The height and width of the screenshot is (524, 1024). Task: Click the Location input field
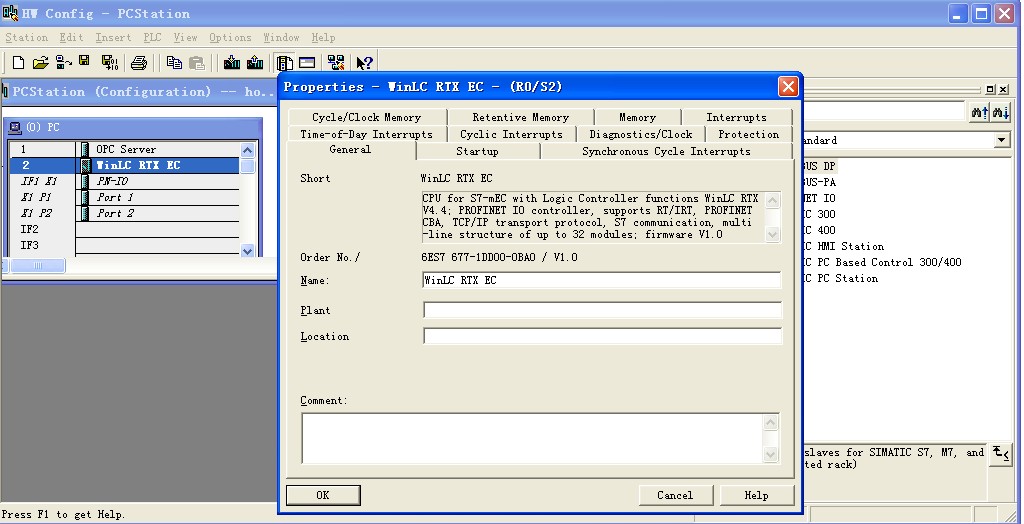click(x=601, y=336)
